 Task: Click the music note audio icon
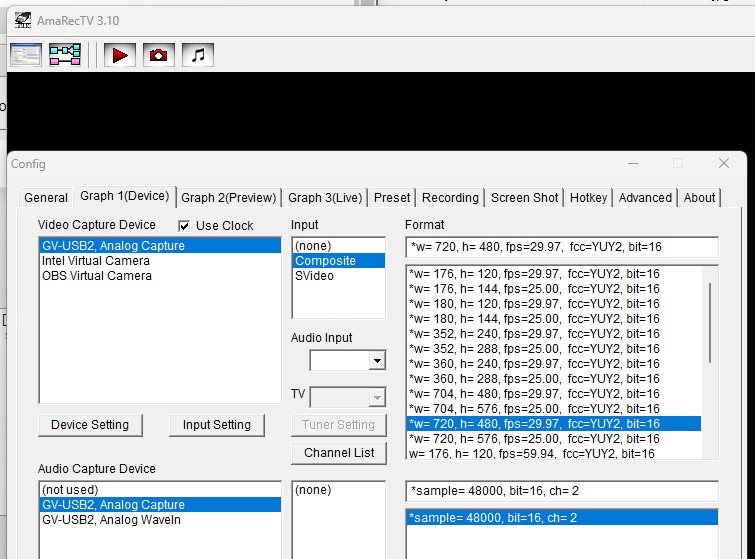click(x=198, y=55)
